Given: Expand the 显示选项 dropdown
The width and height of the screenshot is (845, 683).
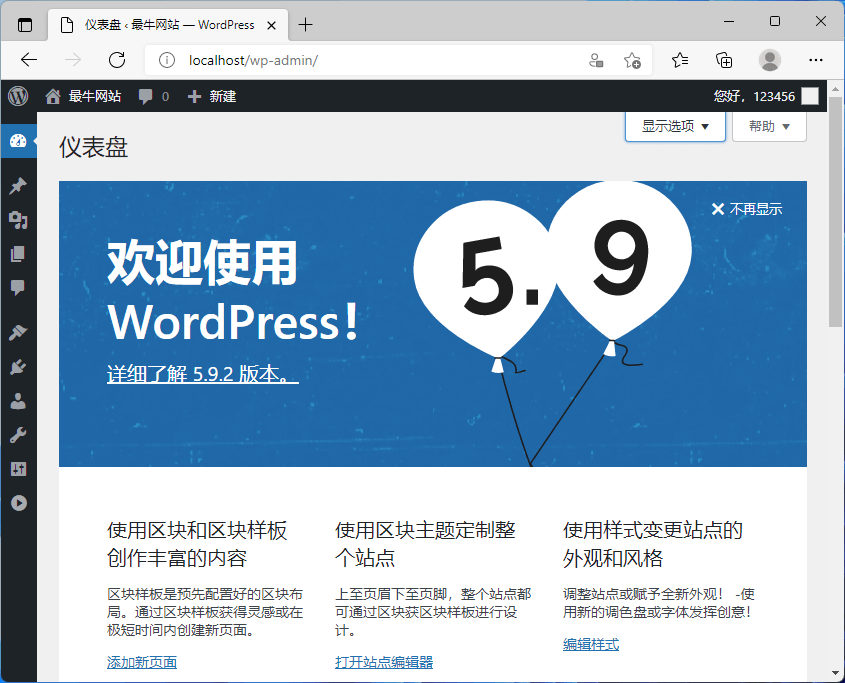Looking at the screenshot, I should tap(675, 127).
